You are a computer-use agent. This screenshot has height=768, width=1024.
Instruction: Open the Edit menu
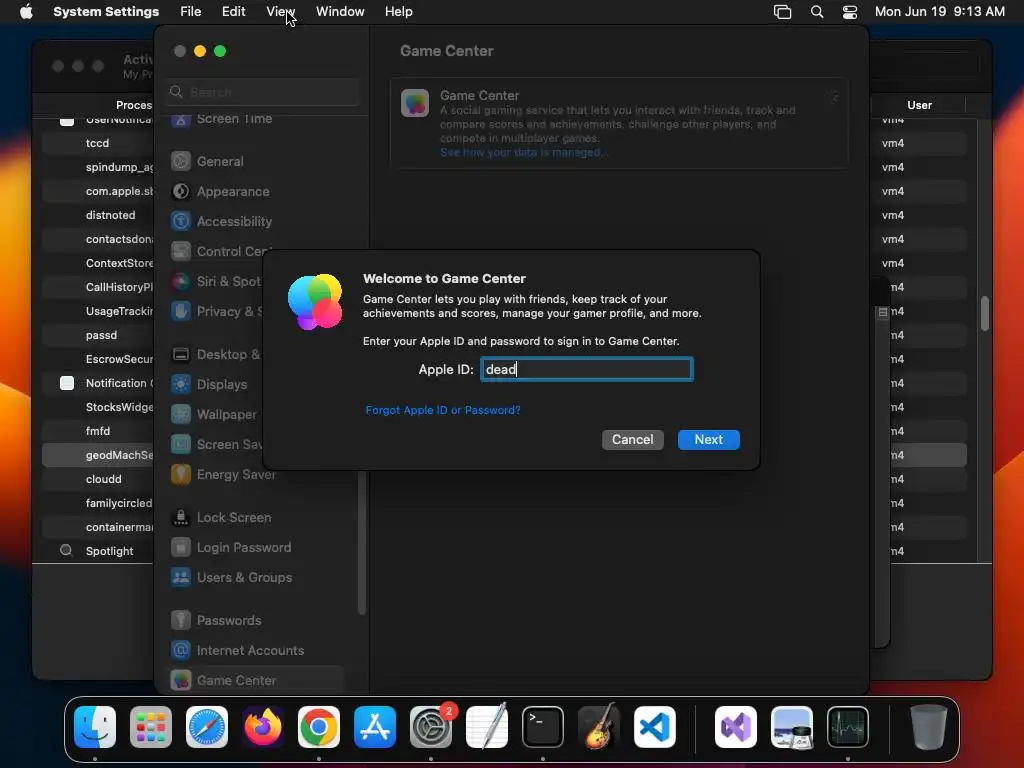click(233, 12)
